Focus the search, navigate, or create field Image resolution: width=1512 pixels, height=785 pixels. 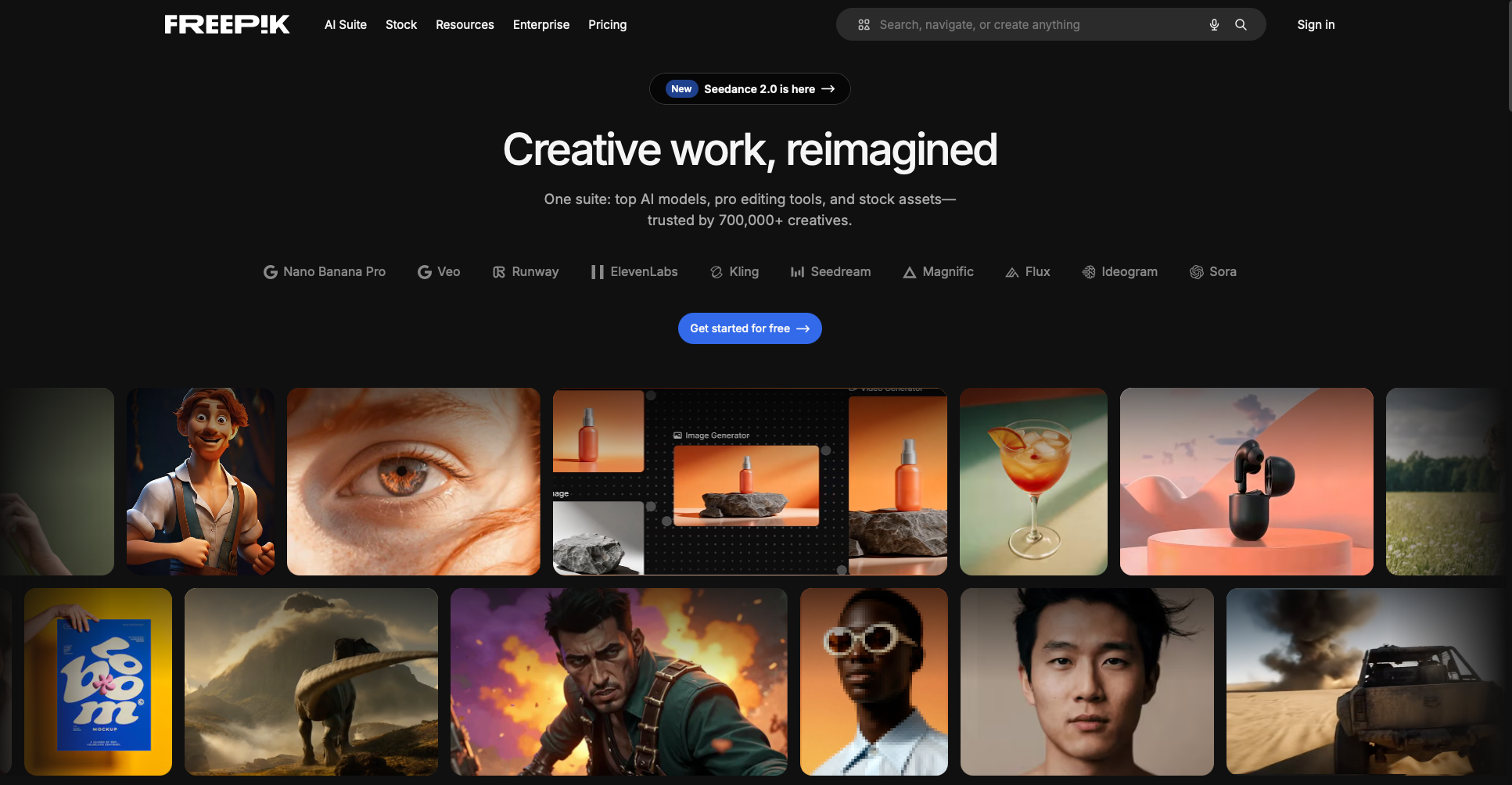[1051, 25]
